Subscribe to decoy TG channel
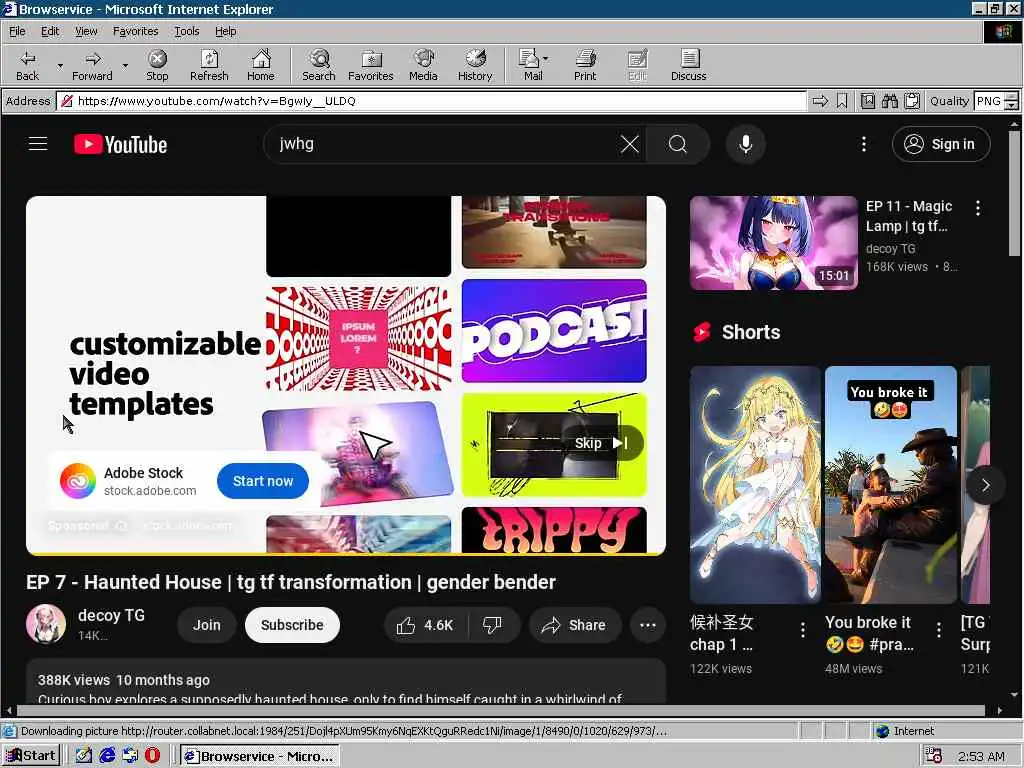 point(292,625)
